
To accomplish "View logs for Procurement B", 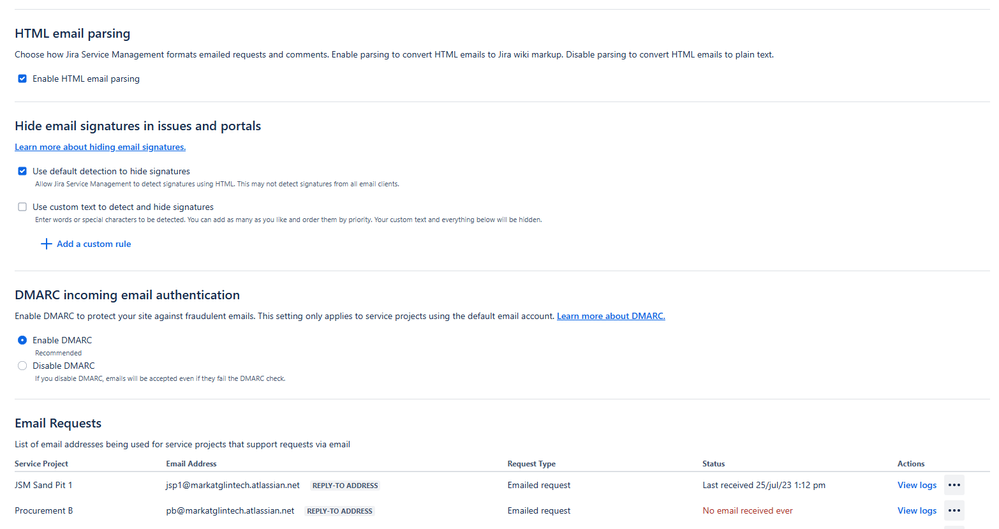I will 917,511.
